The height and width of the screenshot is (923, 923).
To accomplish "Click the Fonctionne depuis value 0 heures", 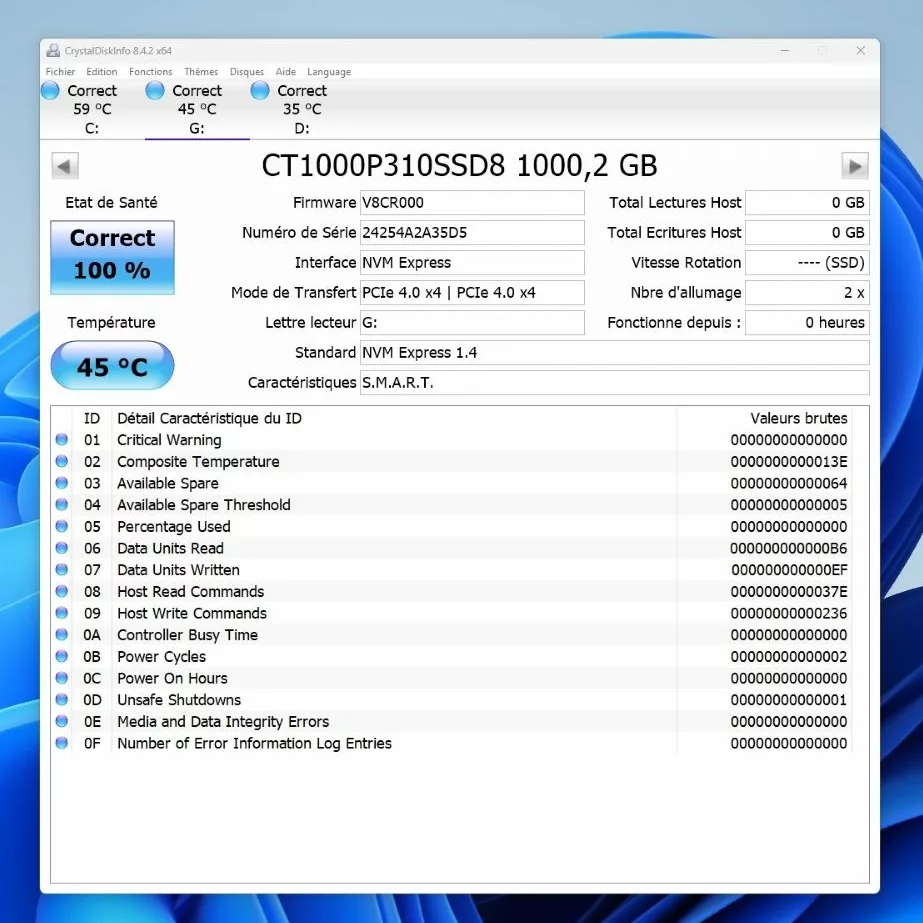I will tap(807, 323).
